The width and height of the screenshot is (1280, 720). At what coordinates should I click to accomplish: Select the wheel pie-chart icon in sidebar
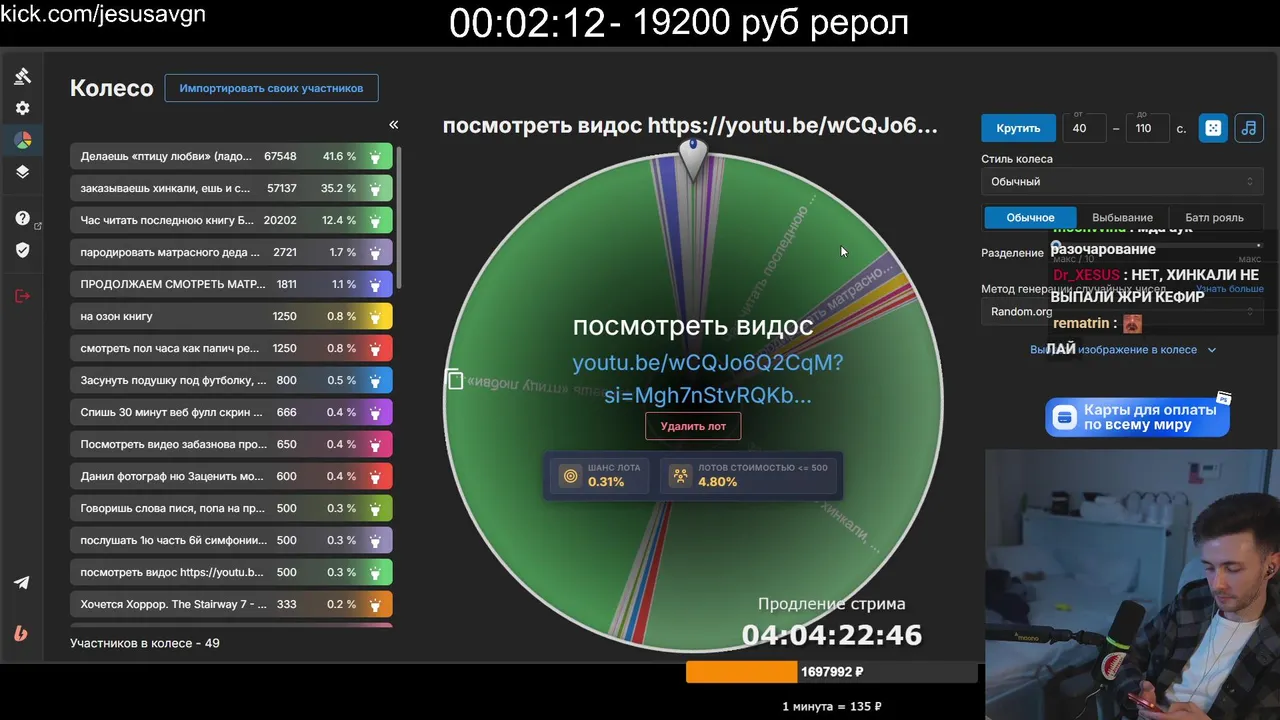(22, 140)
